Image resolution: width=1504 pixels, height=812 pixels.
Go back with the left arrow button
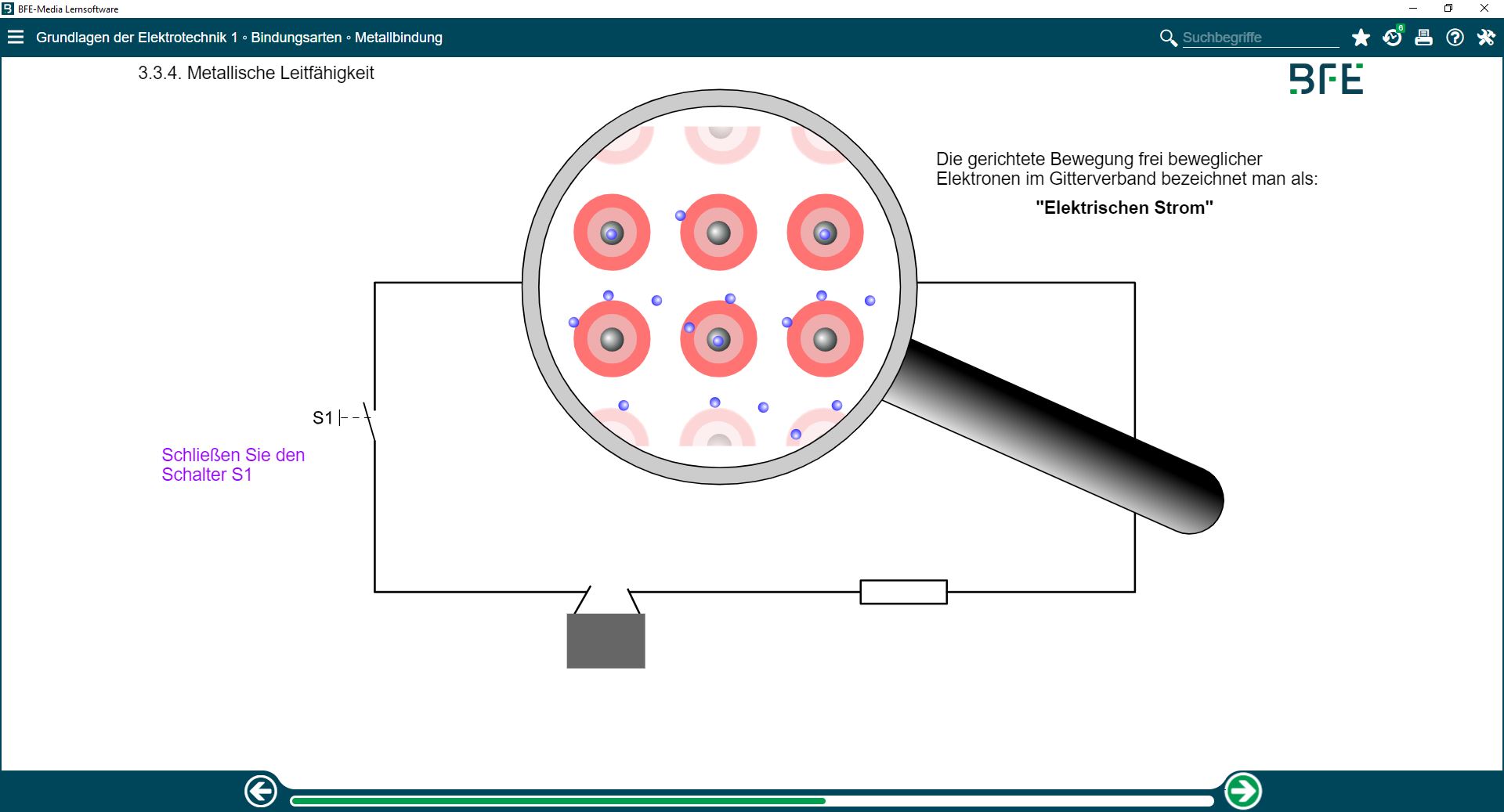tap(261, 791)
